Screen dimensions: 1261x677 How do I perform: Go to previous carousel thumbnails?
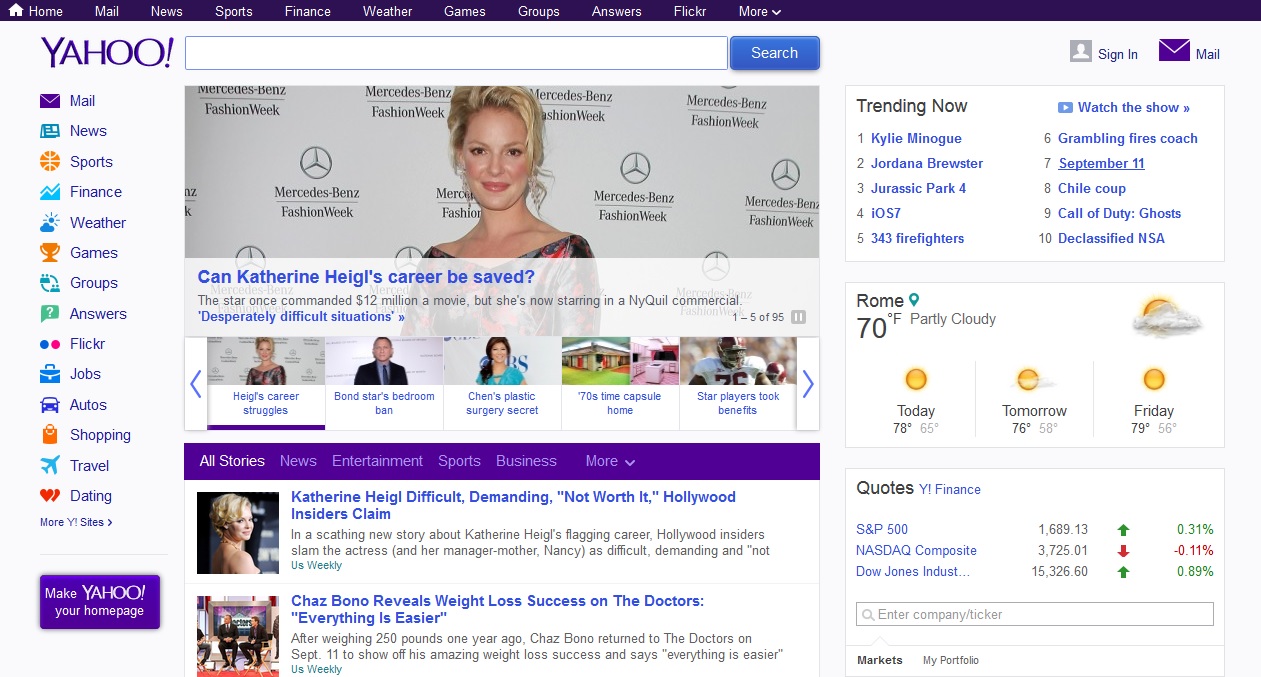pyautogui.click(x=196, y=384)
